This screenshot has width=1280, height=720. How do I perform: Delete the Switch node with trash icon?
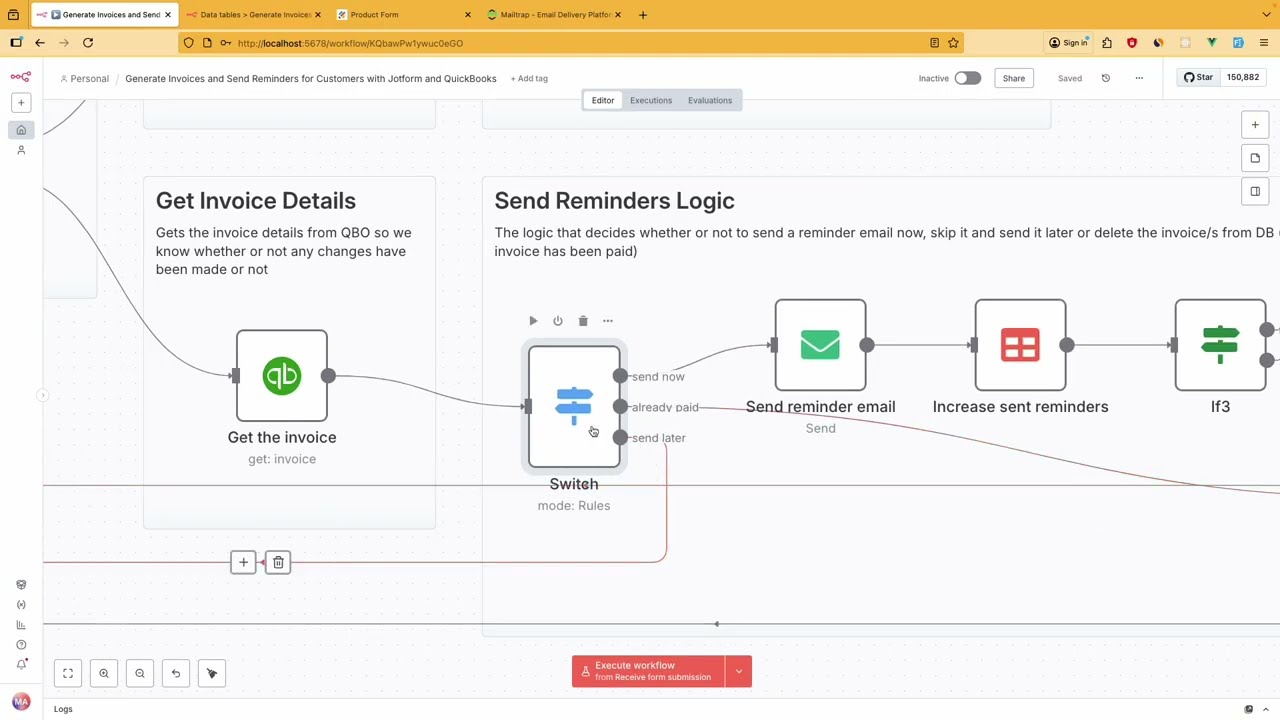pyautogui.click(x=583, y=321)
